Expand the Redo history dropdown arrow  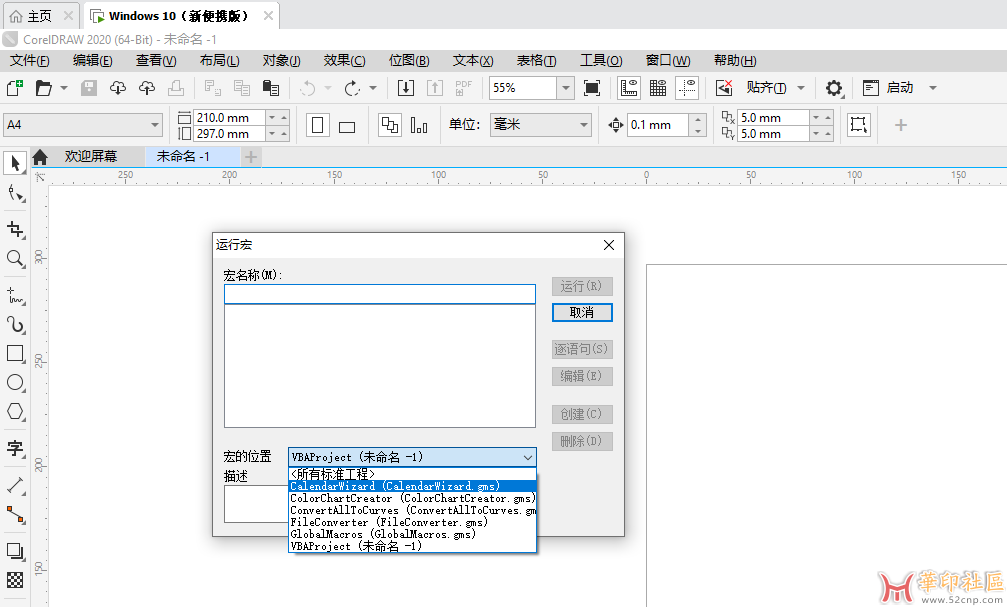coord(373,88)
